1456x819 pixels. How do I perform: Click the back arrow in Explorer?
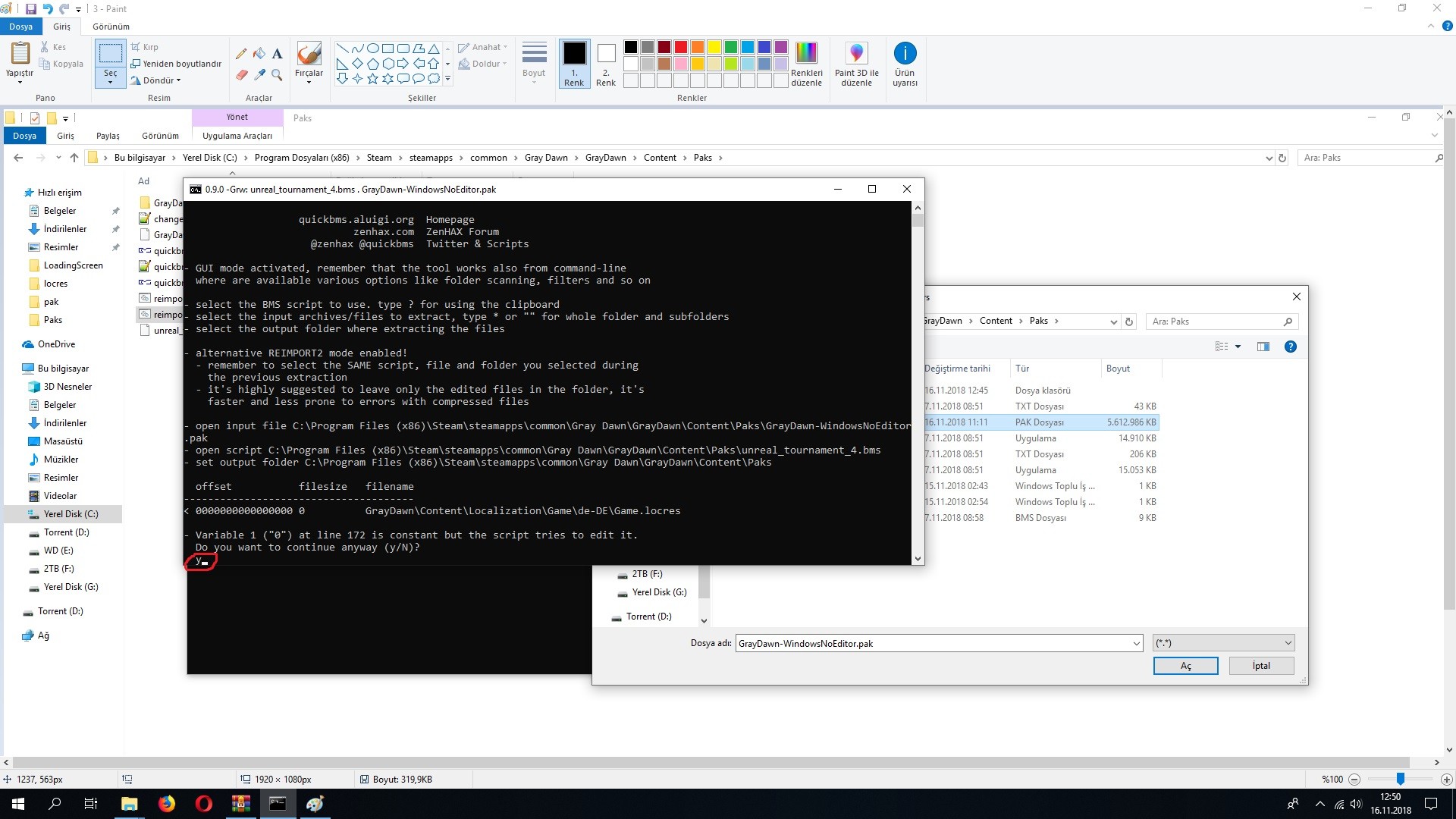[x=18, y=158]
